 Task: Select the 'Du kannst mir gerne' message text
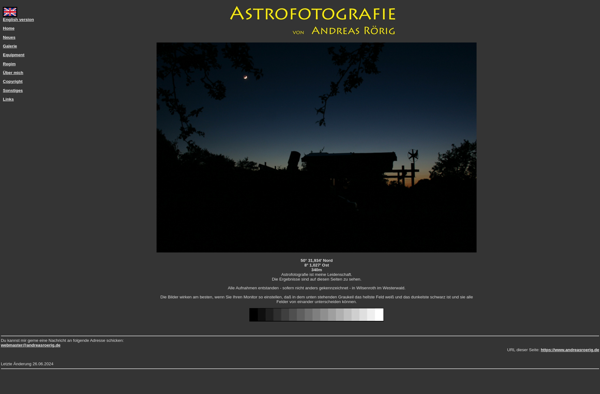[62, 340]
